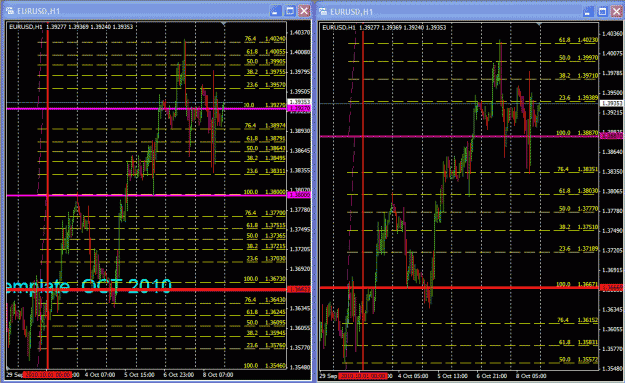
Task: Close the right EURUSD,H1 chart window
Action: (x=617, y=12)
